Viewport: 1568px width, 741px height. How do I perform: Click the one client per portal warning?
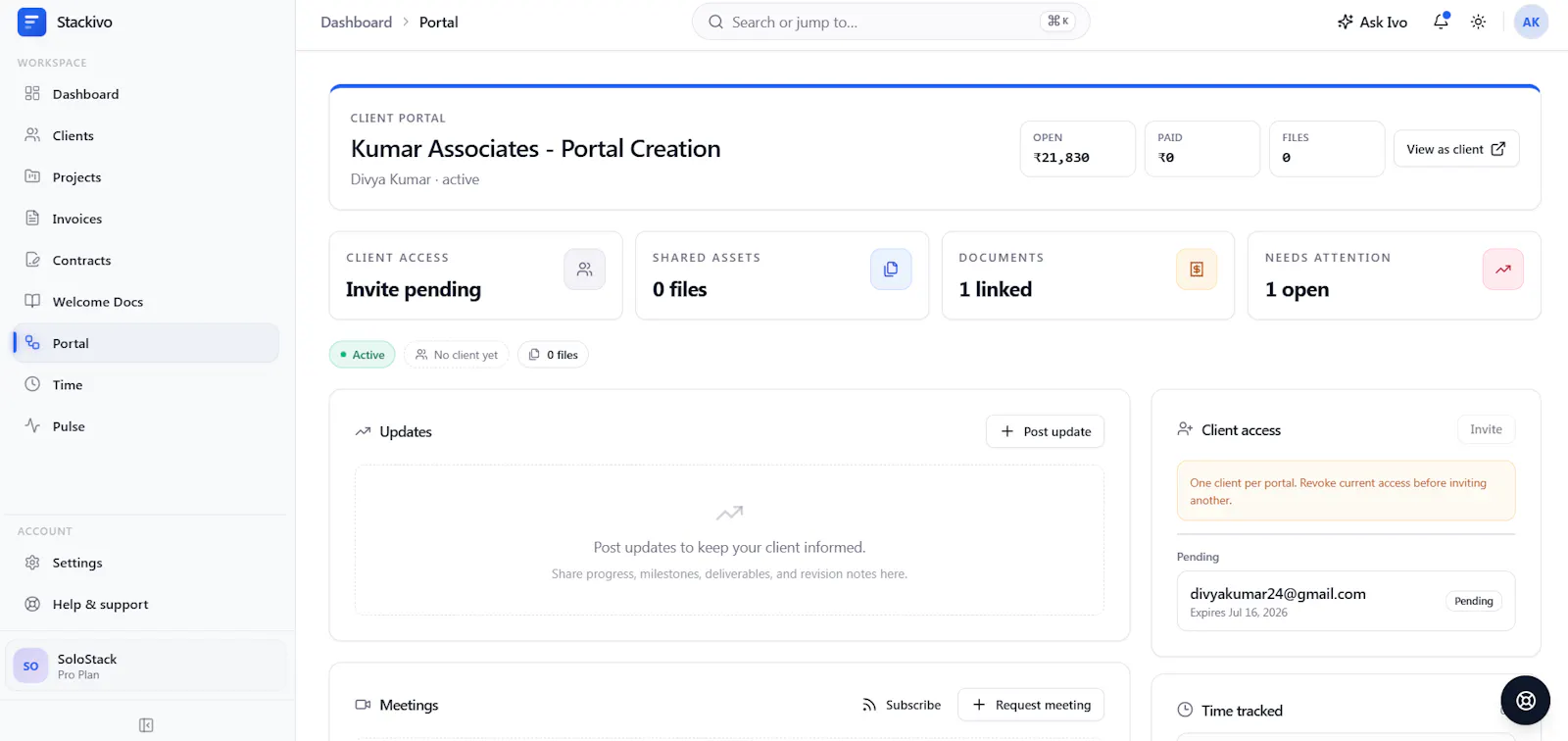(1346, 491)
